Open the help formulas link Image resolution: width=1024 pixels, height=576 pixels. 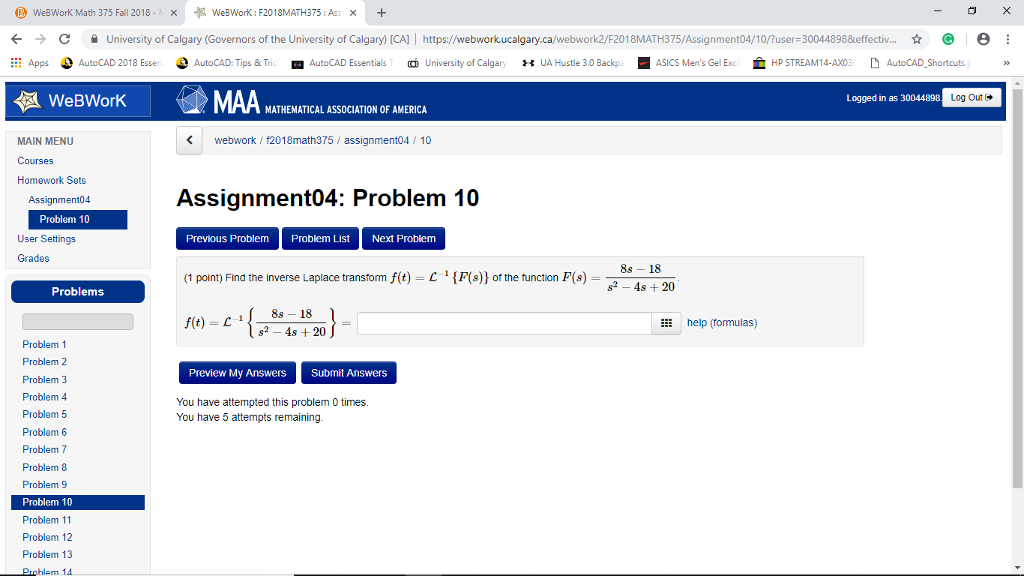(x=722, y=322)
